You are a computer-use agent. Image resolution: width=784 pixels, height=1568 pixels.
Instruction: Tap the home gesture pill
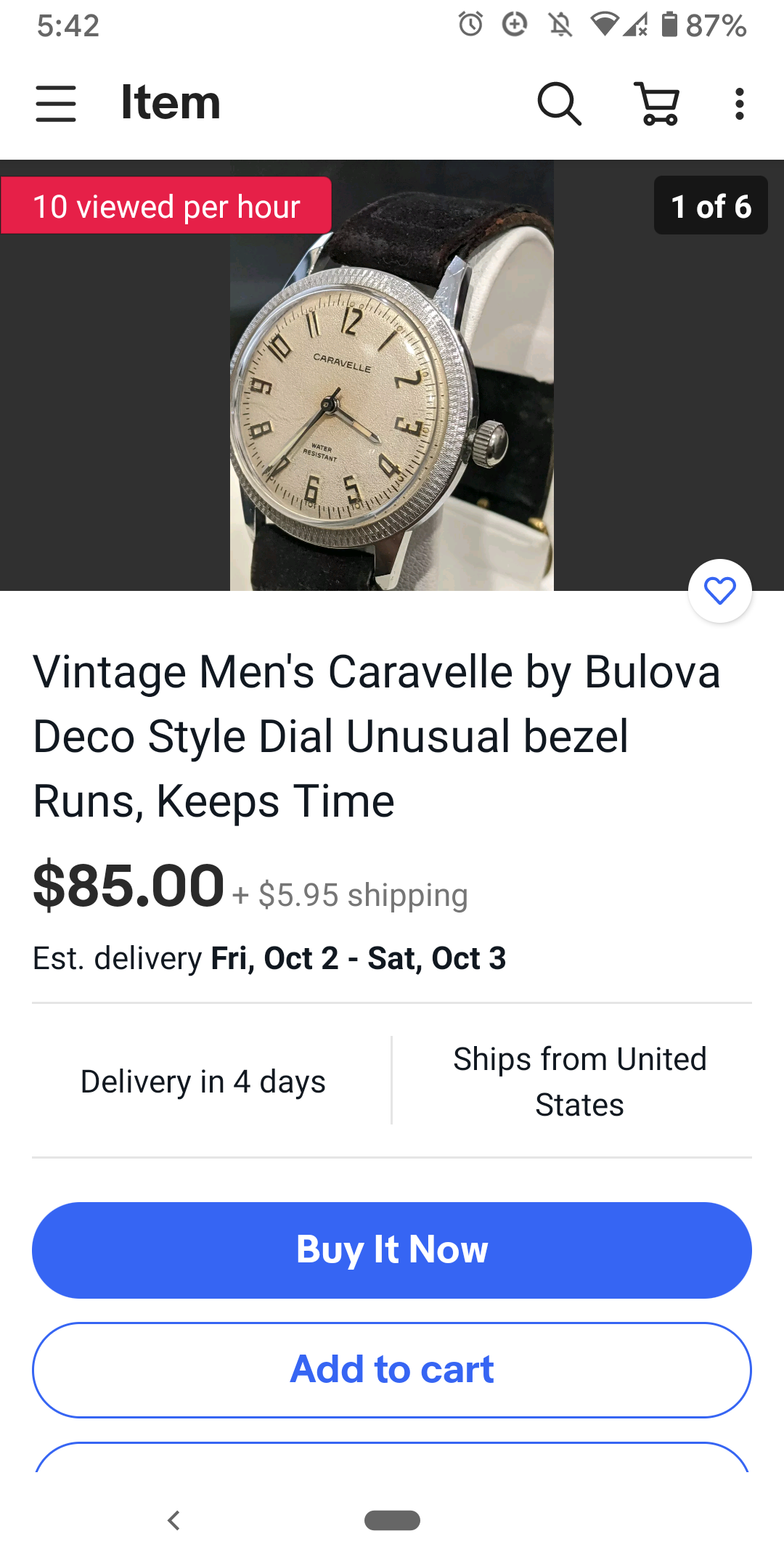[x=392, y=1520]
